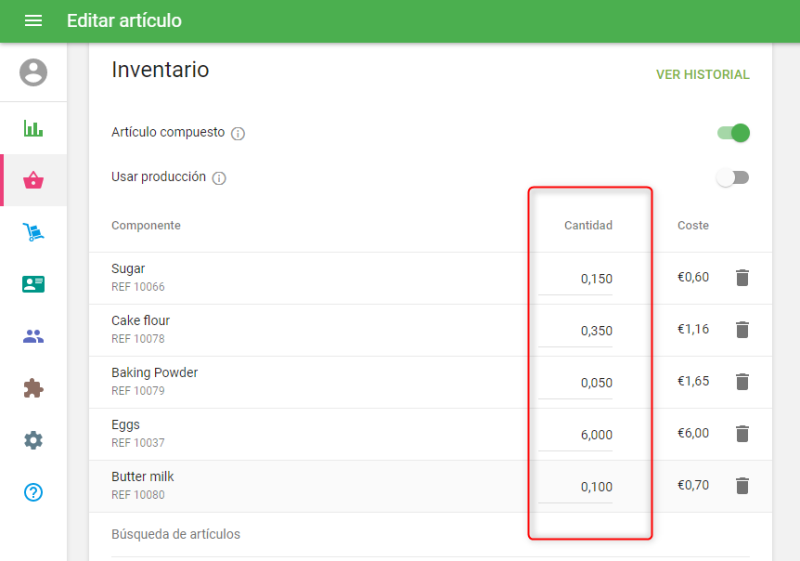Open the hamburger navigation menu
This screenshot has height=561, width=800.
(33, 21)
